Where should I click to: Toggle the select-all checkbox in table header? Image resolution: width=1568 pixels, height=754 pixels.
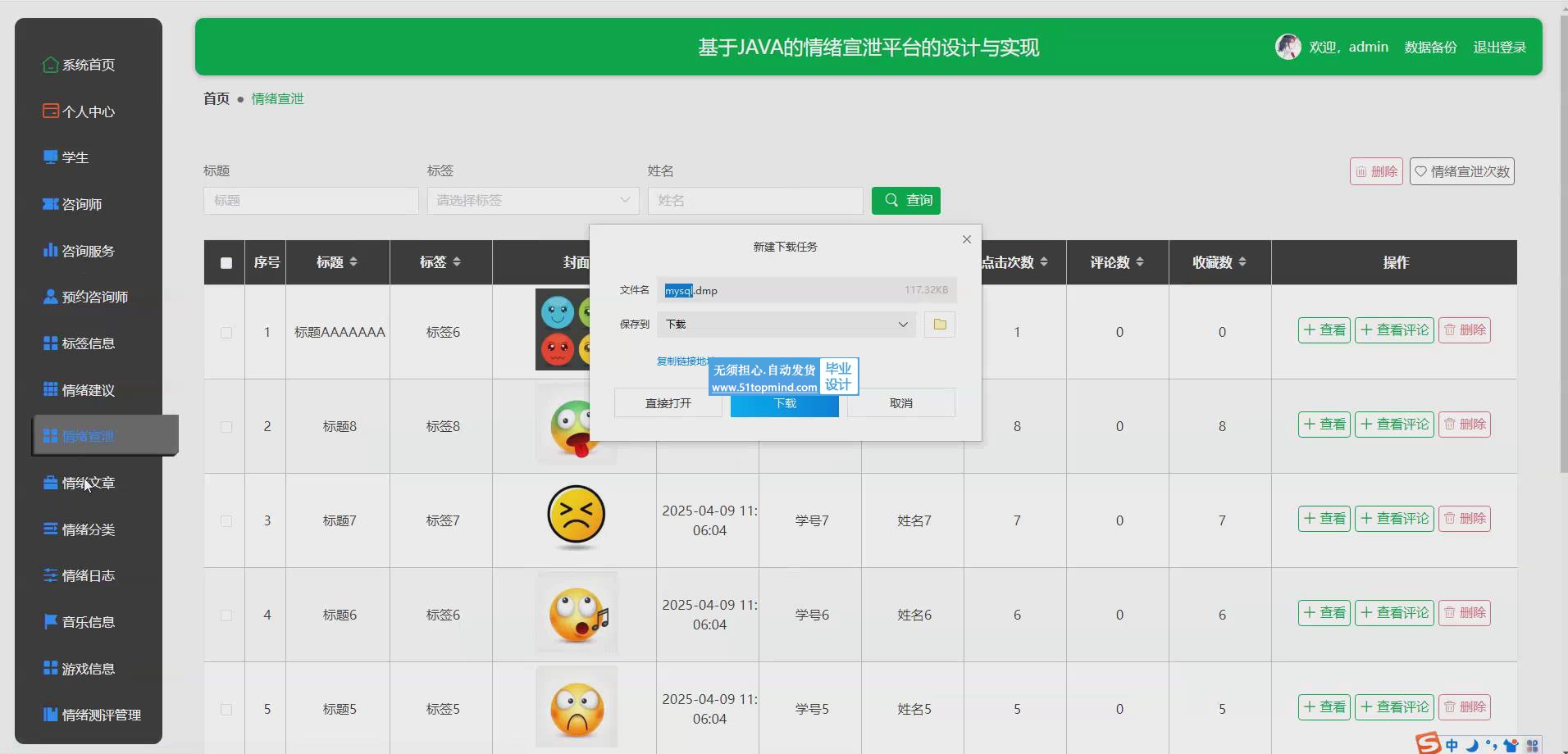pos(226,263)
